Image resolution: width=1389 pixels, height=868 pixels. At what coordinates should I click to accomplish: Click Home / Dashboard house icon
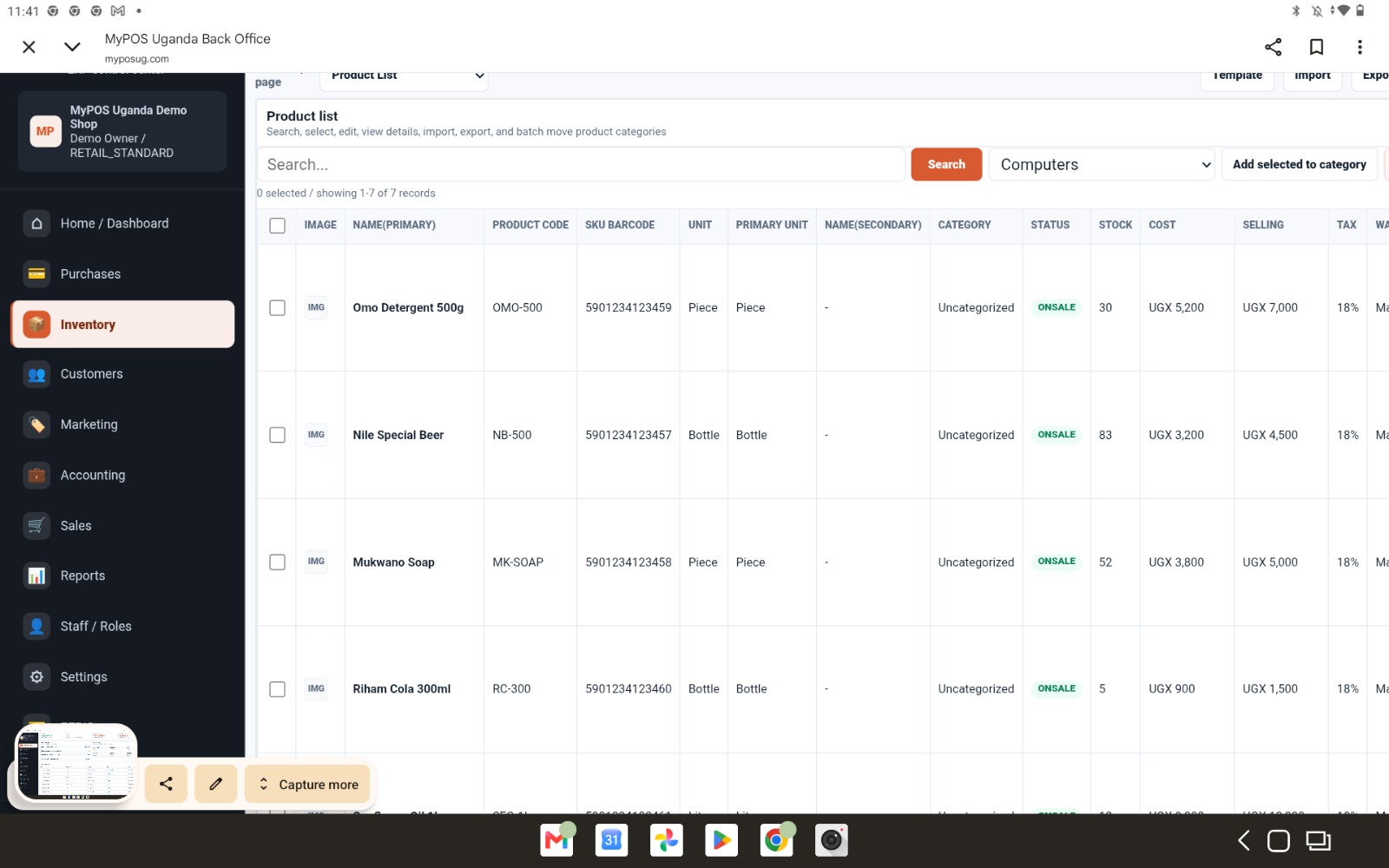point(36,223)
